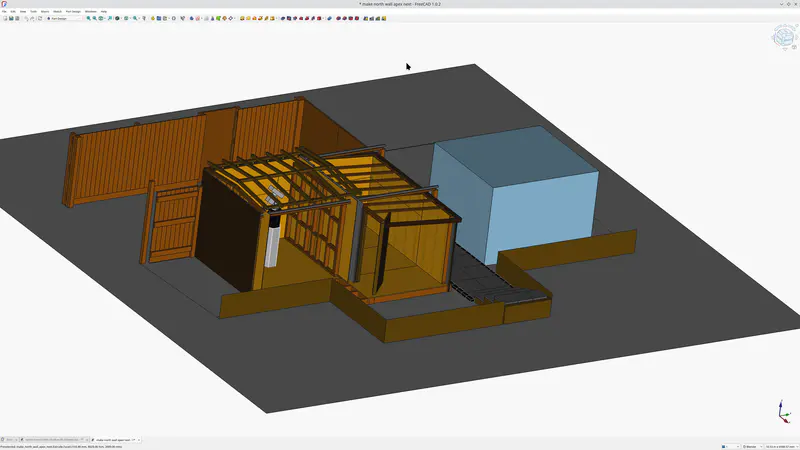800x450 pixels.
Task: Click the navigation cube in the corner
Action: pyautogui.click(x=784, y=36)
